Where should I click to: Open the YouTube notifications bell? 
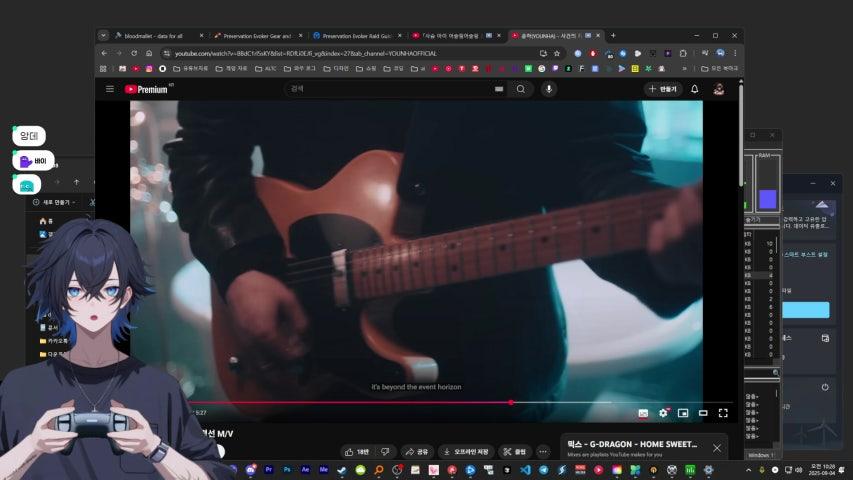[x=695, y=89]
